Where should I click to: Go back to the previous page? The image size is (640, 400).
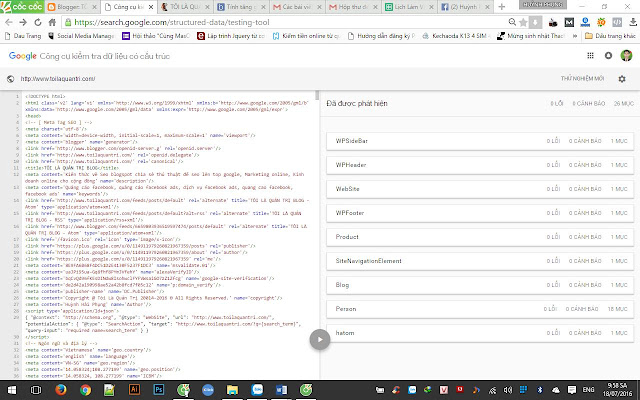click(x=9, y=22)
